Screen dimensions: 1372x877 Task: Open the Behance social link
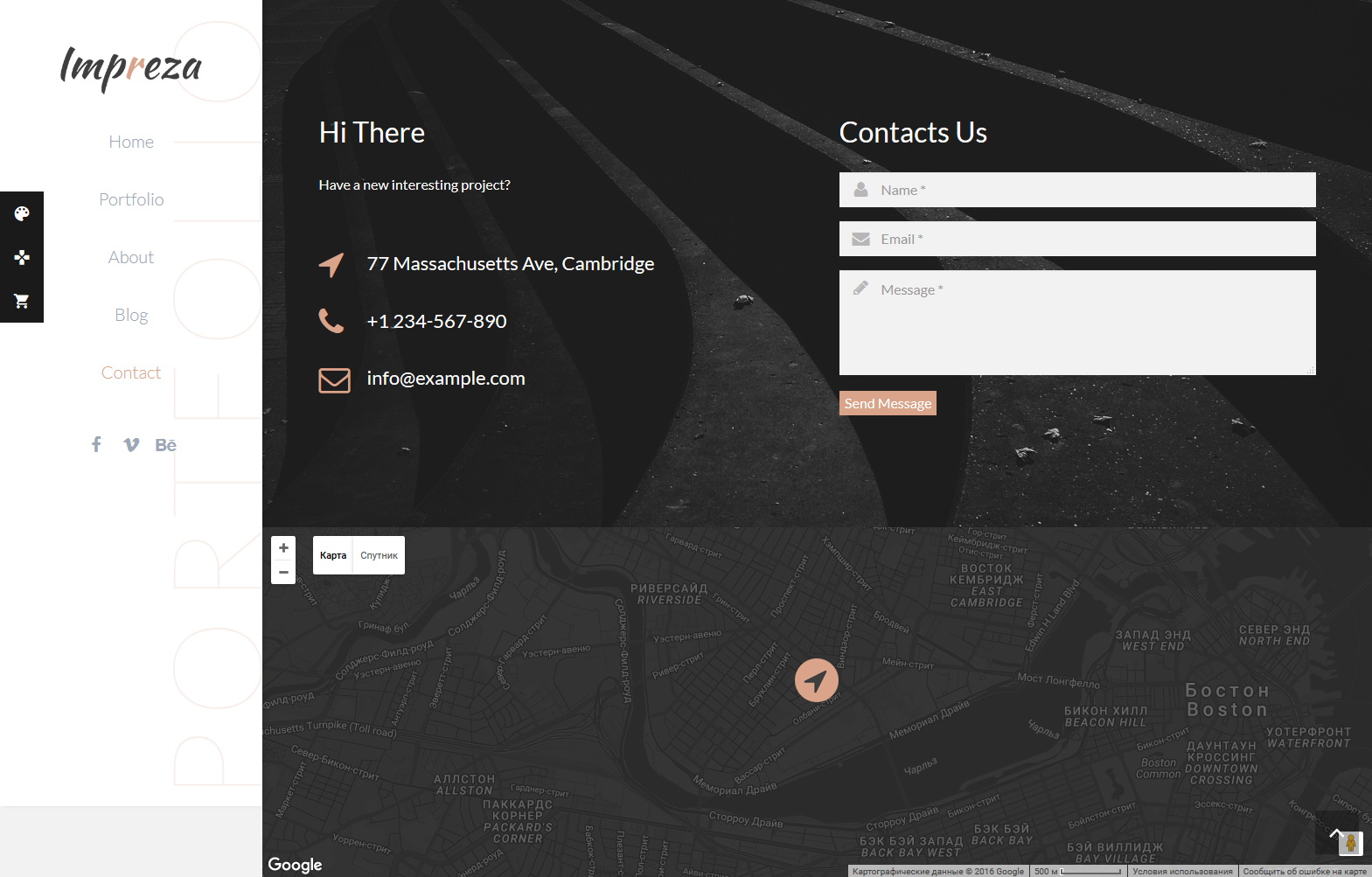point(165,444)
